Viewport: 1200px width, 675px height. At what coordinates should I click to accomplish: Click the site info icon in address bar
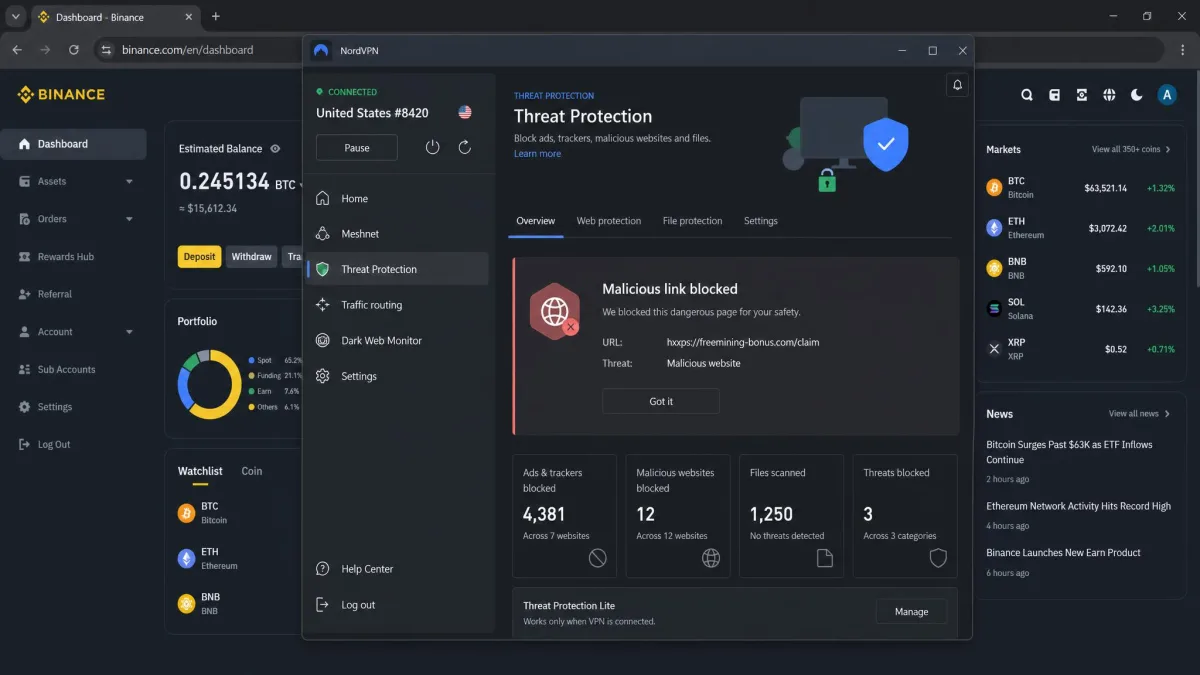106,49
